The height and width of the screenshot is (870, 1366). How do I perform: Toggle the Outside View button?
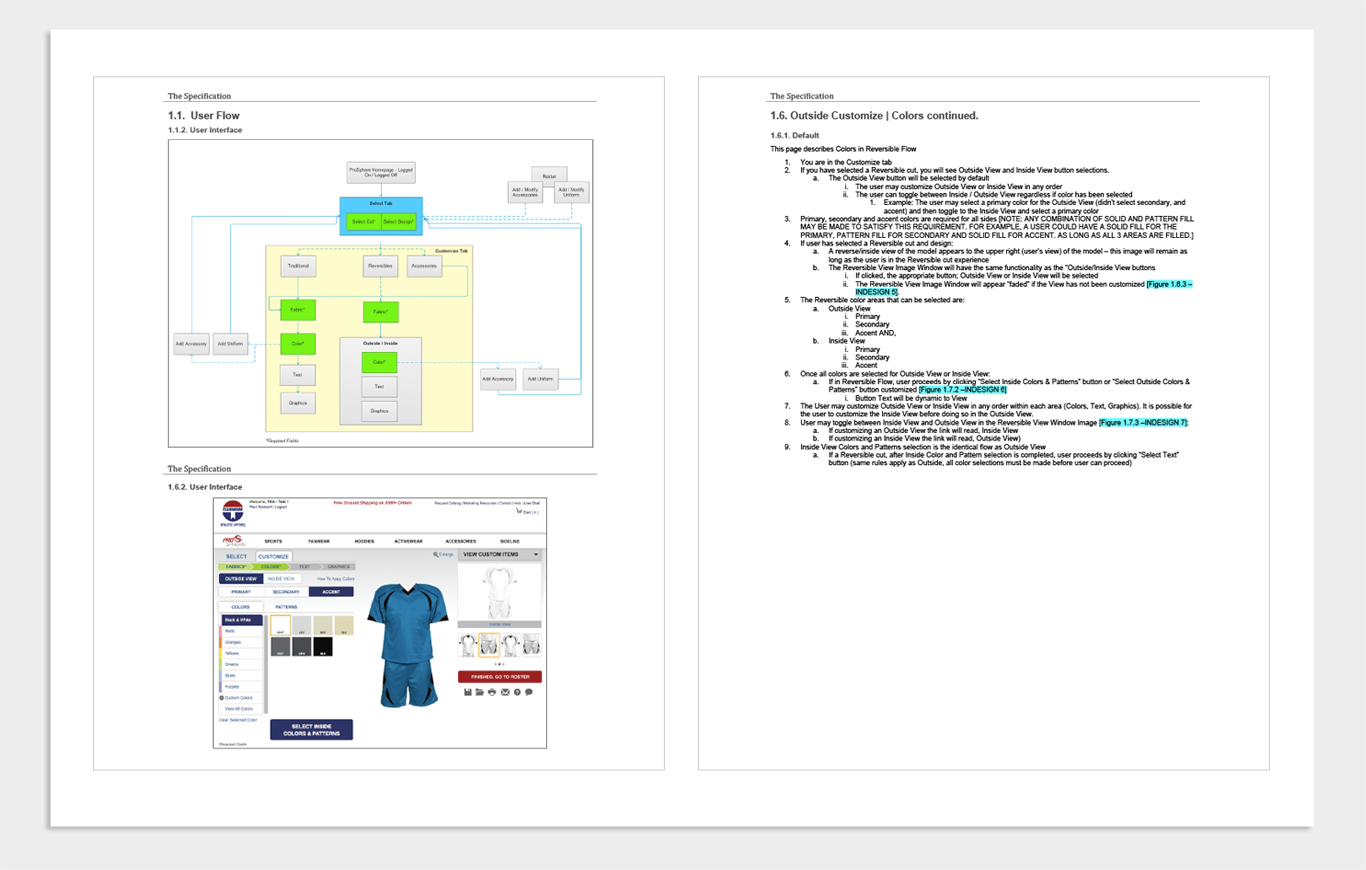point(241,579)
